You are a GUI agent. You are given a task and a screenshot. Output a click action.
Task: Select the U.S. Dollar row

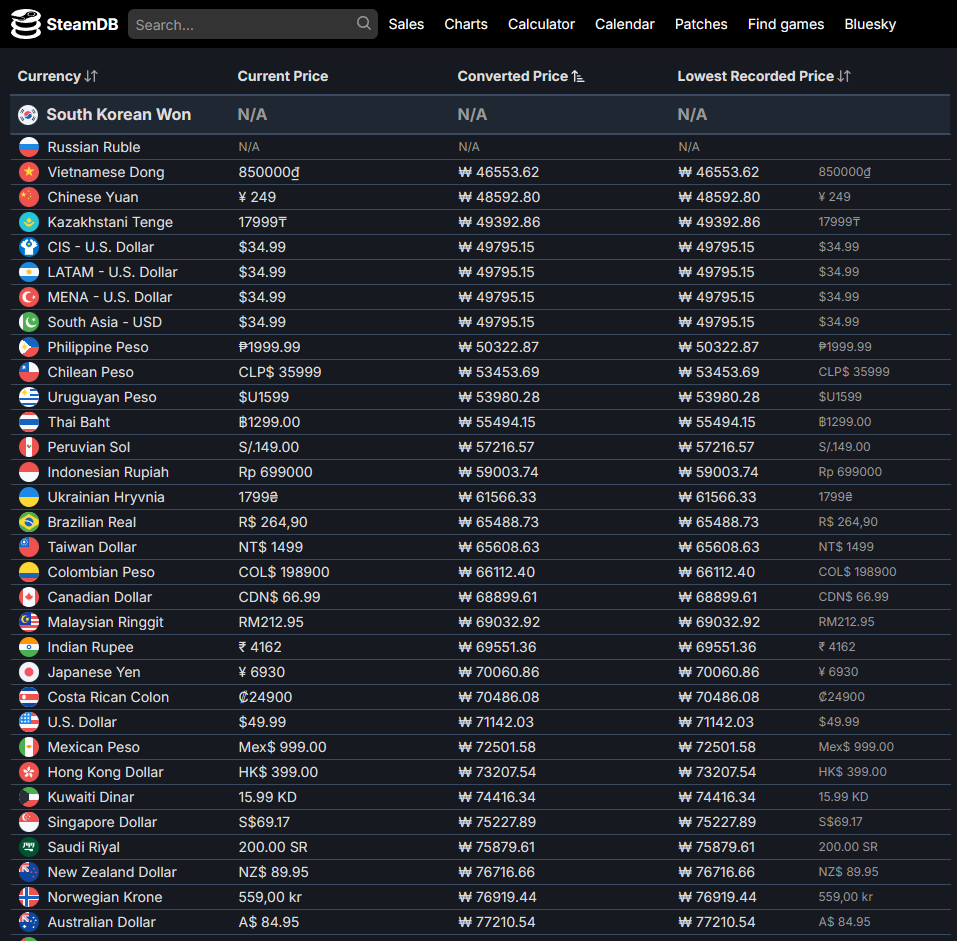(82, 722)
